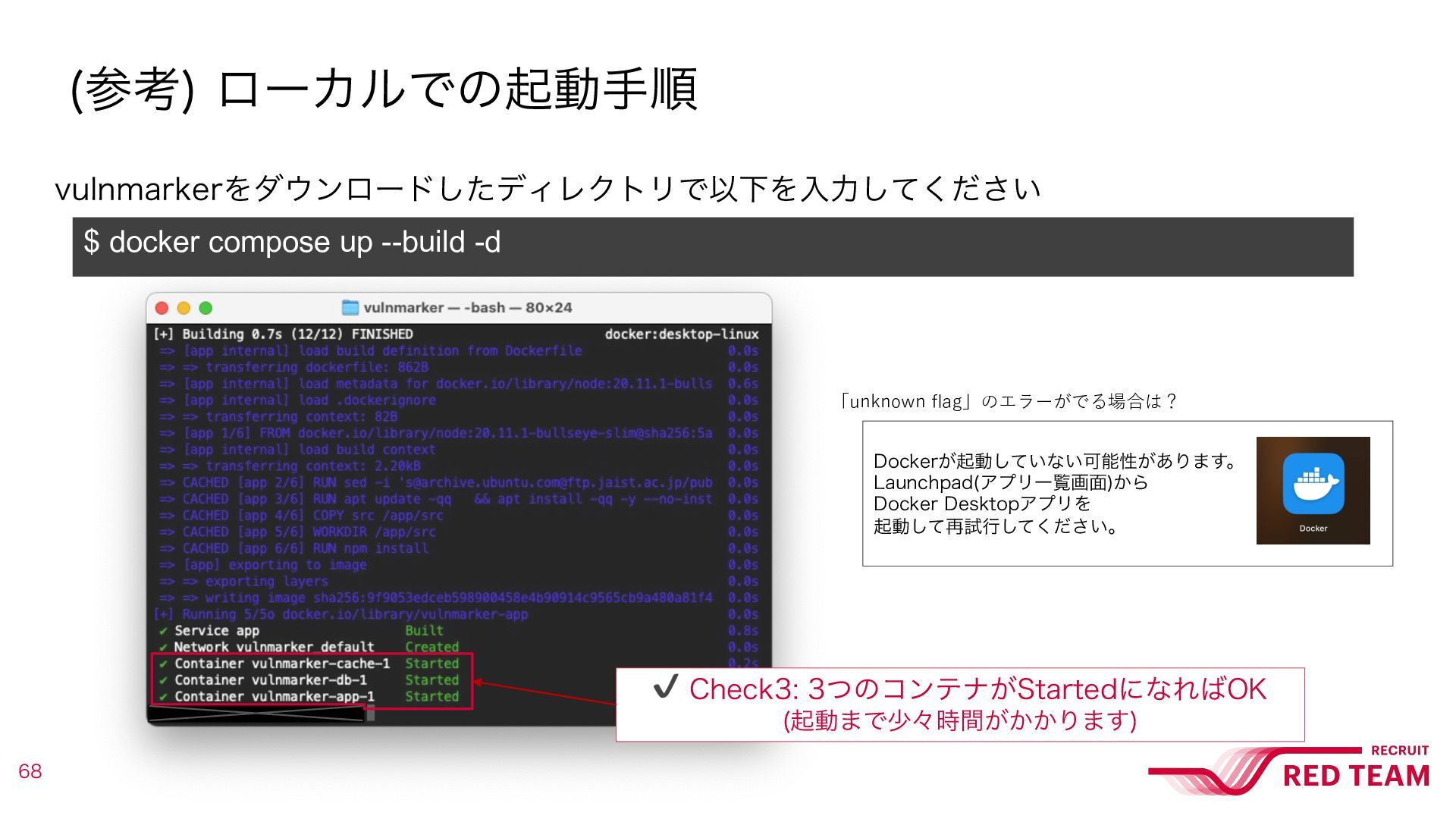
Task: Click the docker:desktop-linux label
Action: 682,334
